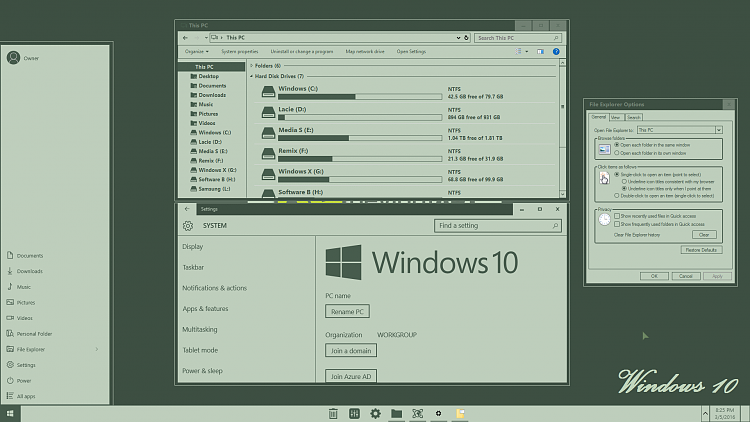The image size is (750, 422).
Task: Go back in Settings window
Action: pos(187,209)
